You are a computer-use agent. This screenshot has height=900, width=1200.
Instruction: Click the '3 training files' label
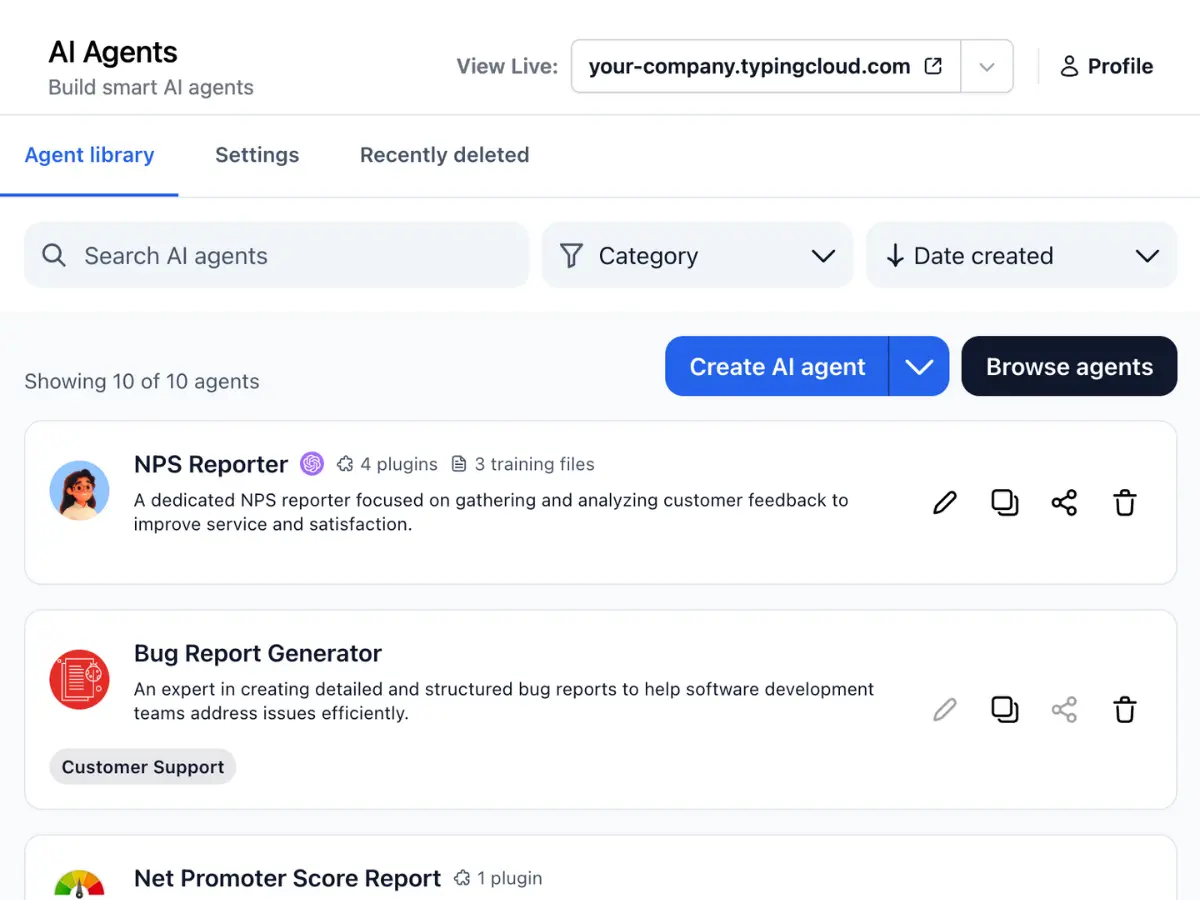point(534,464)
